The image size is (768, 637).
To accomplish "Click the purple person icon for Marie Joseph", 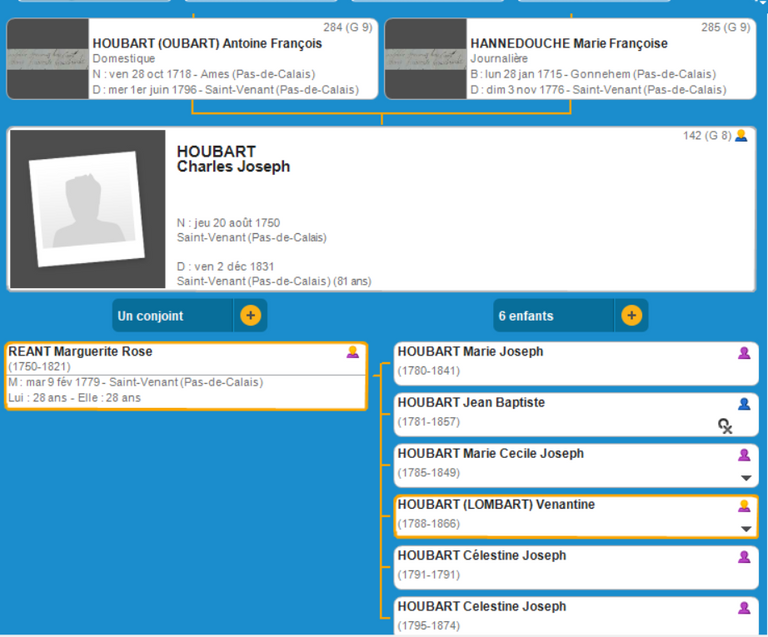I will point(743,353).
